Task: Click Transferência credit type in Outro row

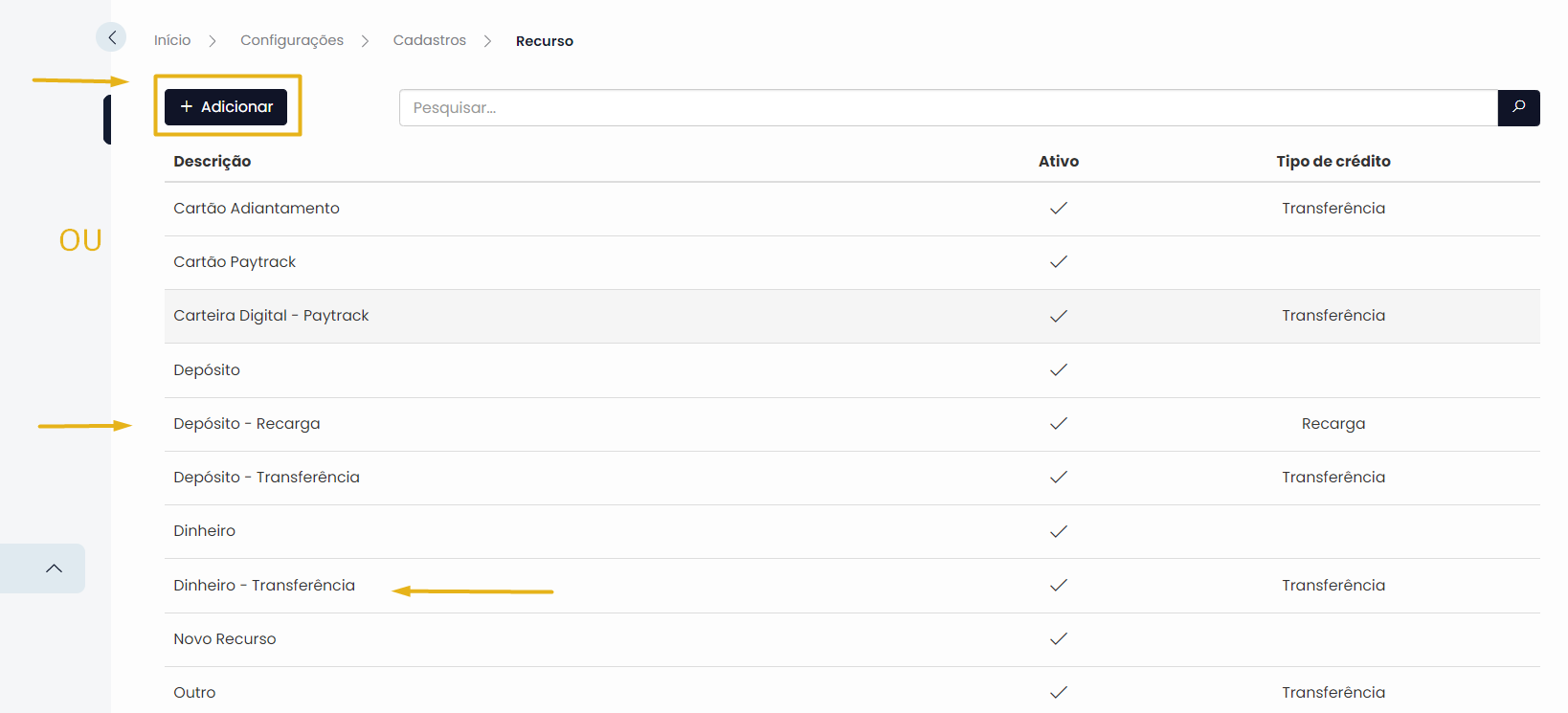Action: [x=1333, y=692]
